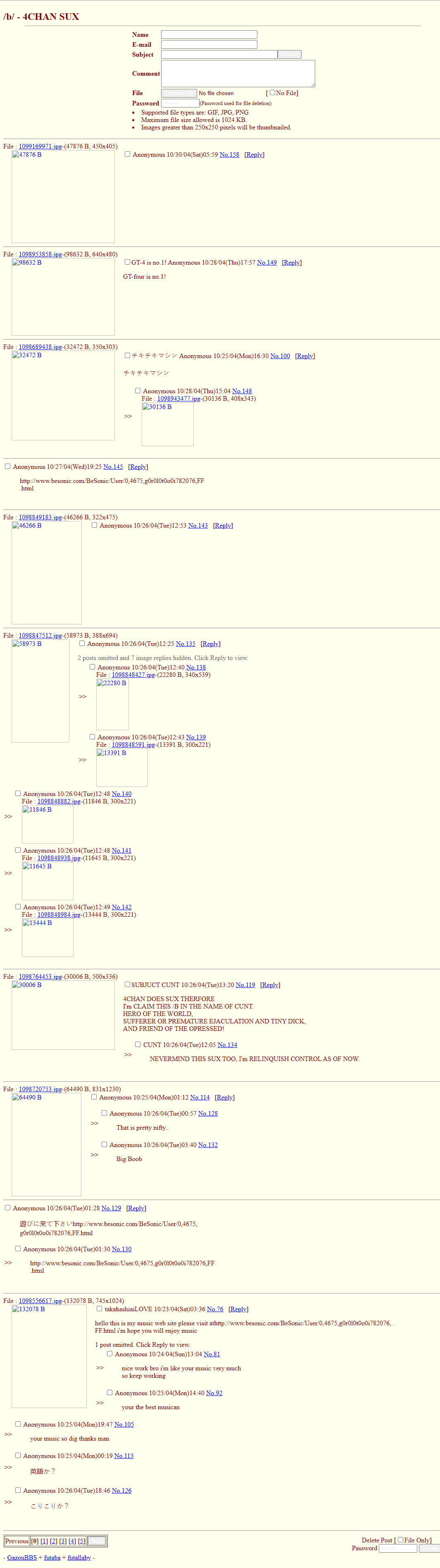Open the 98632 B post thumbnail

63,297
